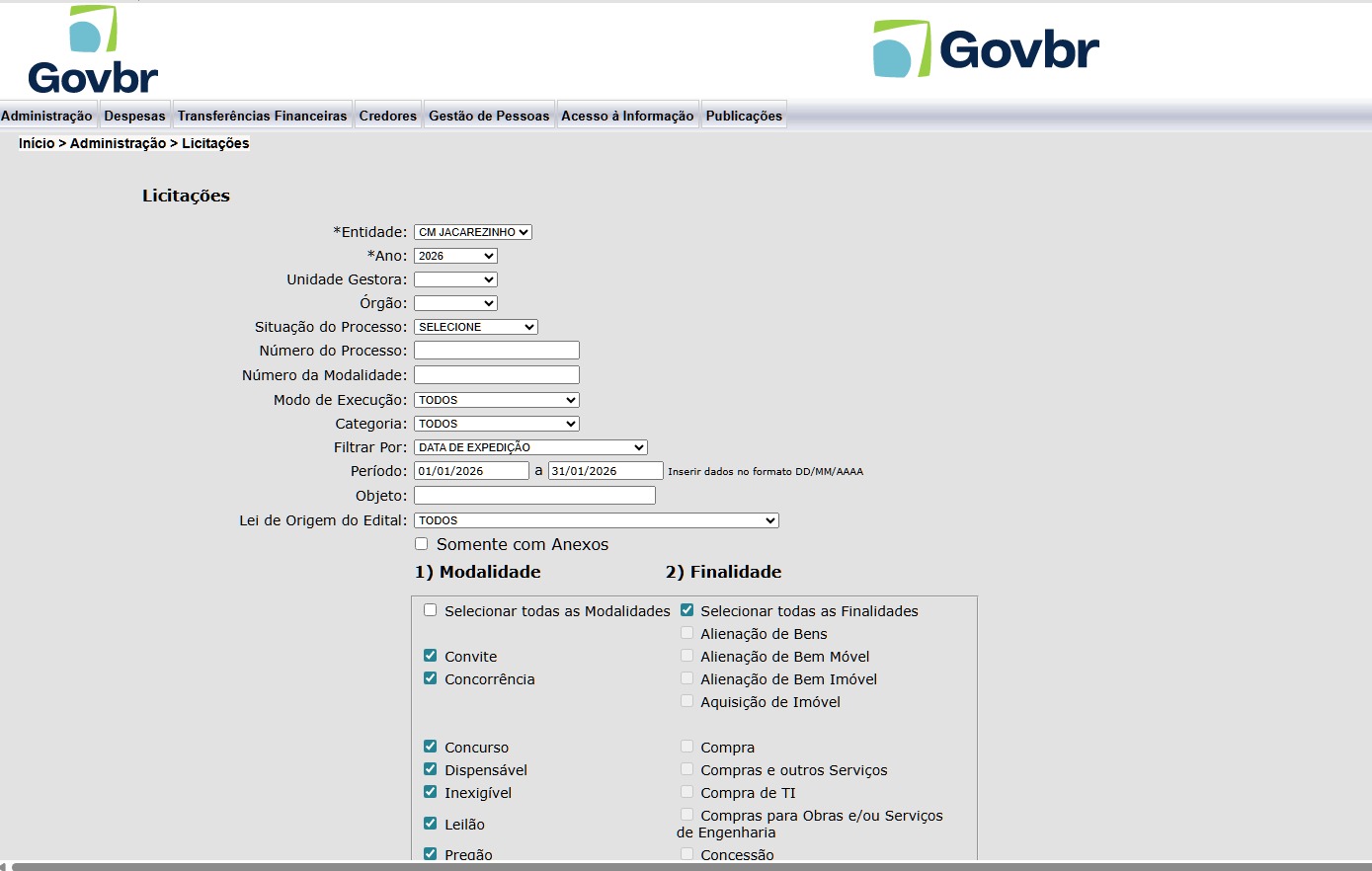The image size is (1372, 871).
Task: Click the large Govbr banner logo
Action: [986, 49]
